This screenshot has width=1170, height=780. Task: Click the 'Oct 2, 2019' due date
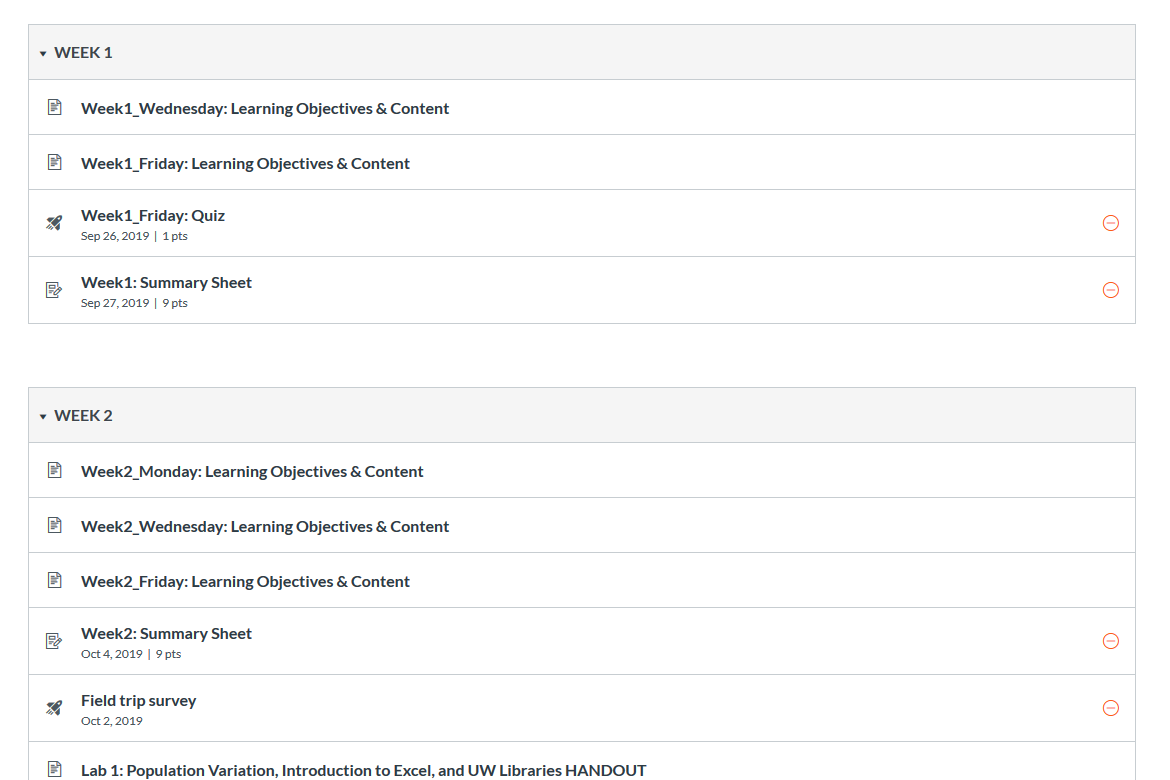coord(112,721)
